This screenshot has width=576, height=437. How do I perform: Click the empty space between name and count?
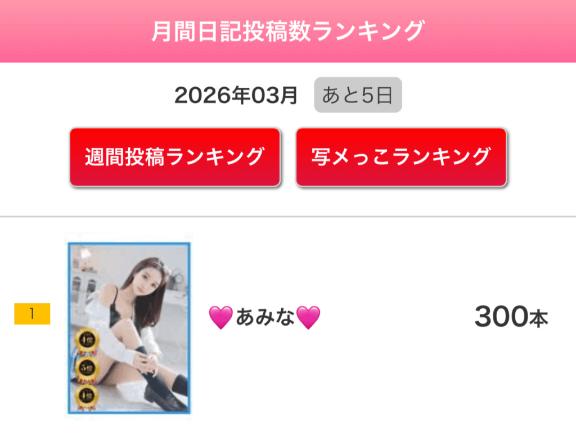397,317
